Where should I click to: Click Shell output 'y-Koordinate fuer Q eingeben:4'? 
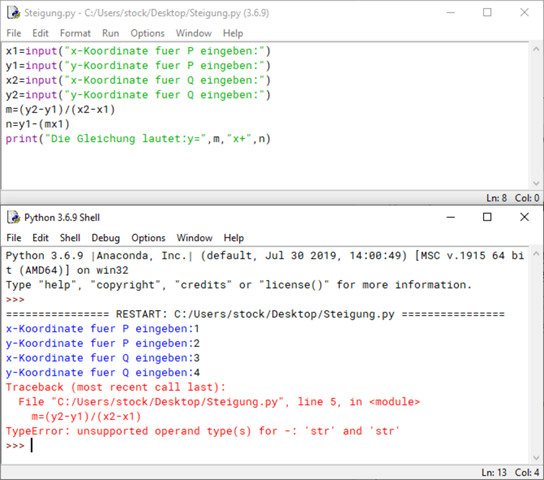[103, 372]
